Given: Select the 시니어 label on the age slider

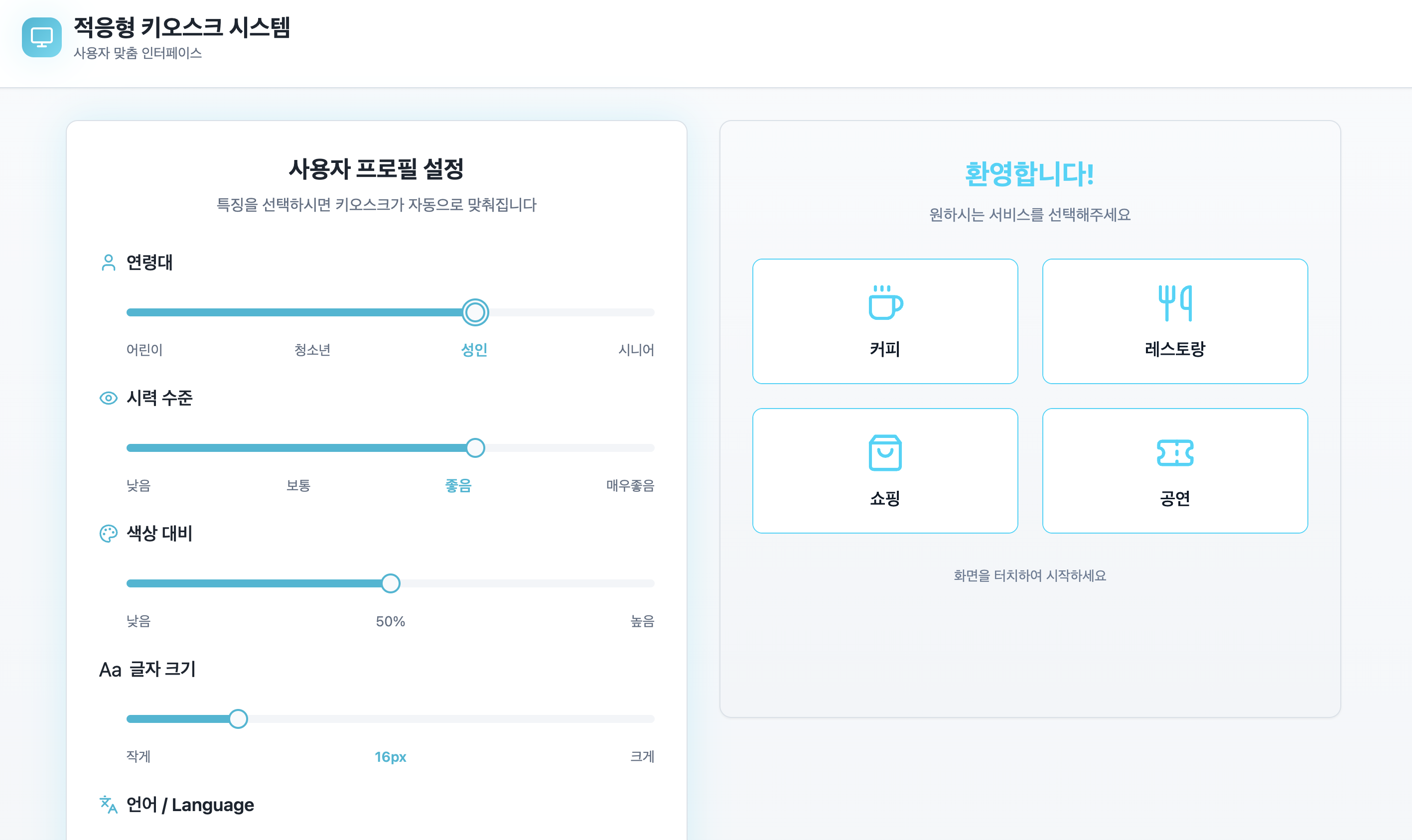Looking at the screenshot, I should (637, 350).
